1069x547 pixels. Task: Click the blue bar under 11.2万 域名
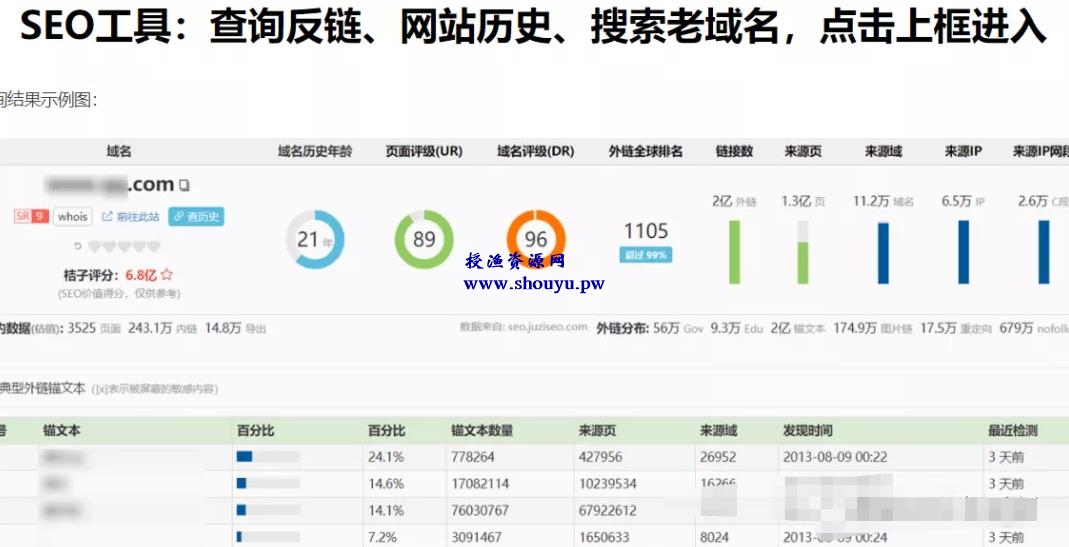(883, 253)
